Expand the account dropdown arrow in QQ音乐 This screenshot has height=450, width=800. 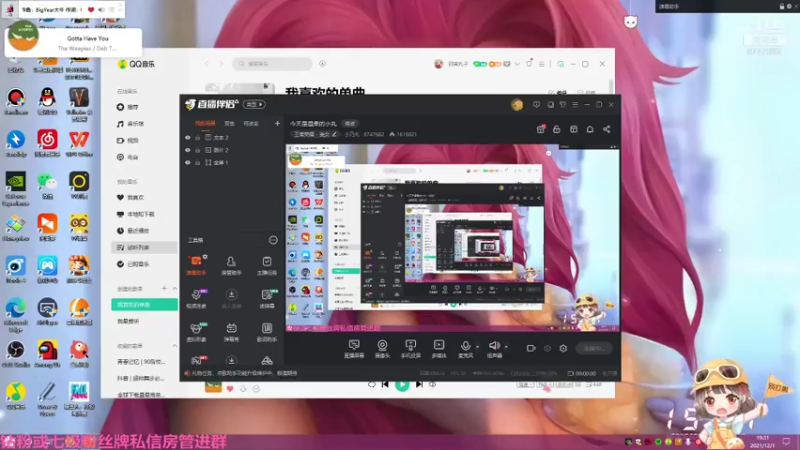517,64
